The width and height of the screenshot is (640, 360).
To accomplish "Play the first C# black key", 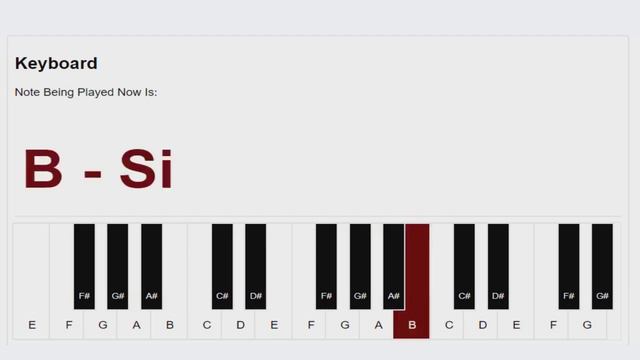I will pos(222,266).
